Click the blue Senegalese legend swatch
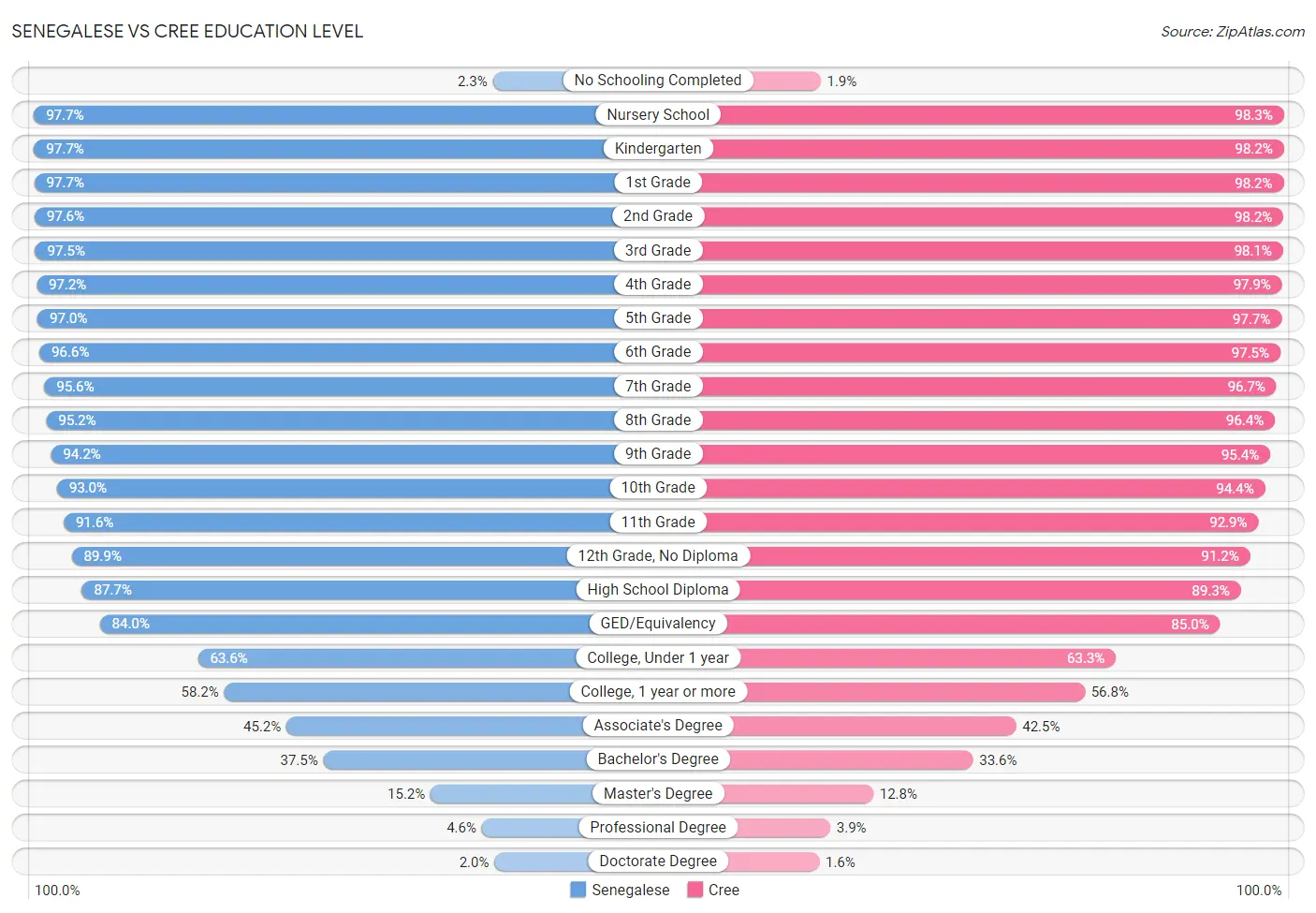This screenshot has width=1316, height=913. tap(578, 890)
